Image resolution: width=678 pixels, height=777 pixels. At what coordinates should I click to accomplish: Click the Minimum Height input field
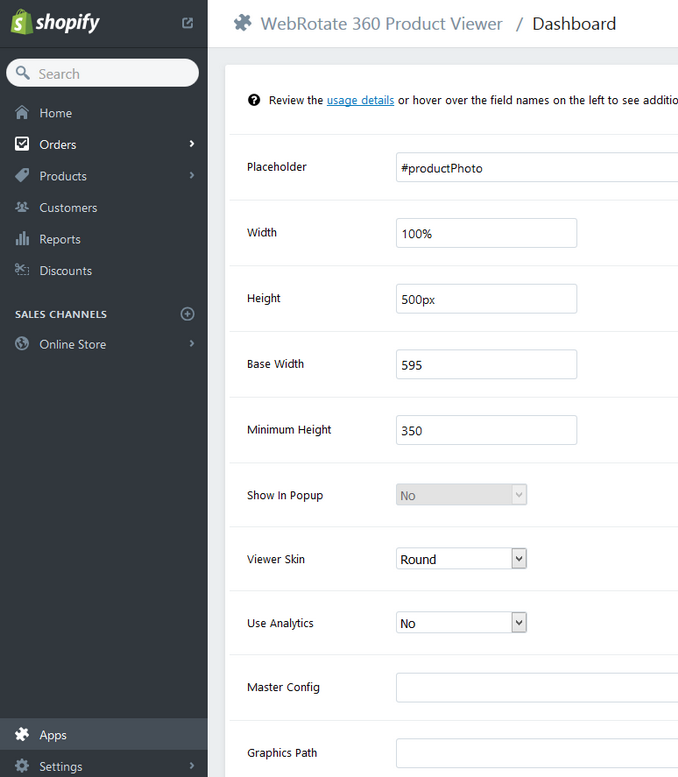tap(486, 430)
